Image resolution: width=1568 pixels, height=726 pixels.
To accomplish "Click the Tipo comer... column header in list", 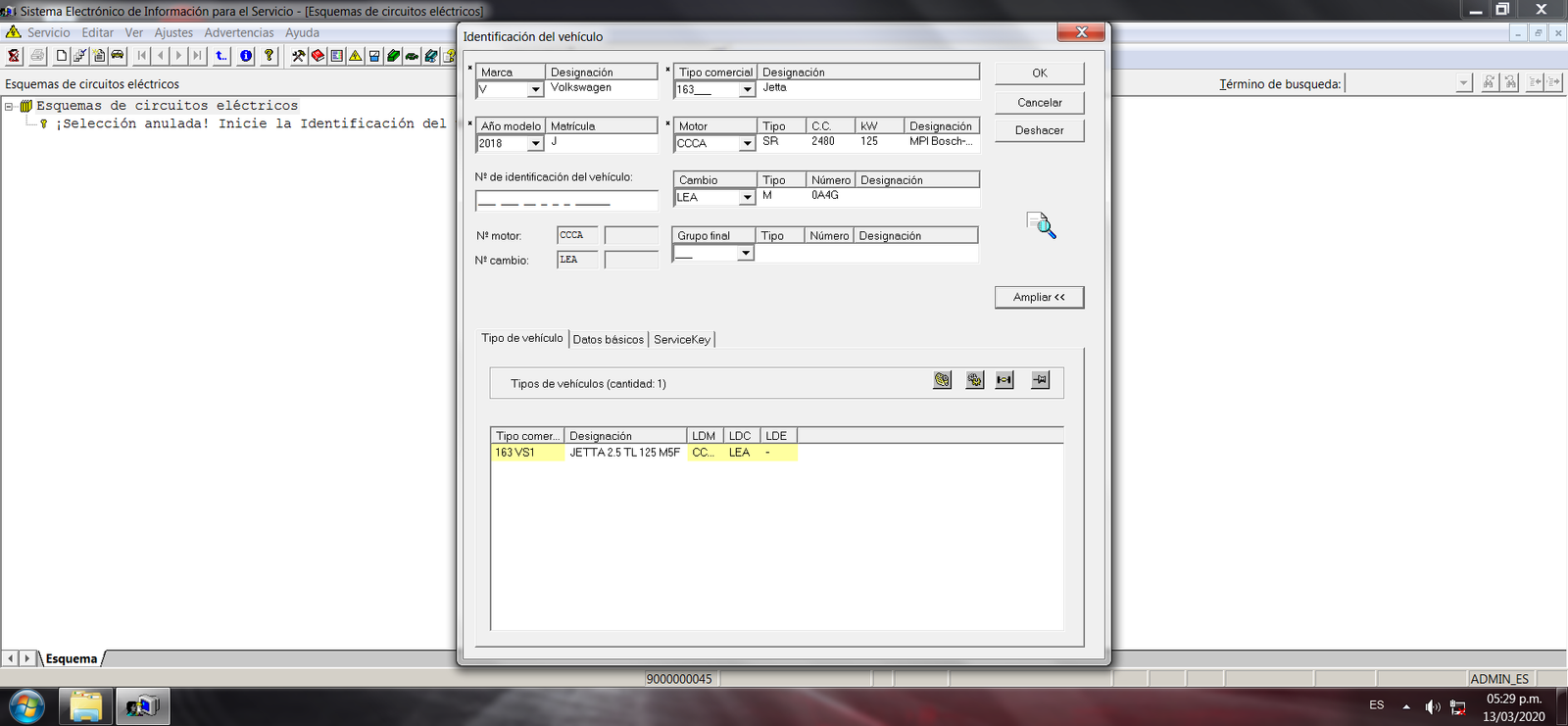I will (x=527, y=436).
